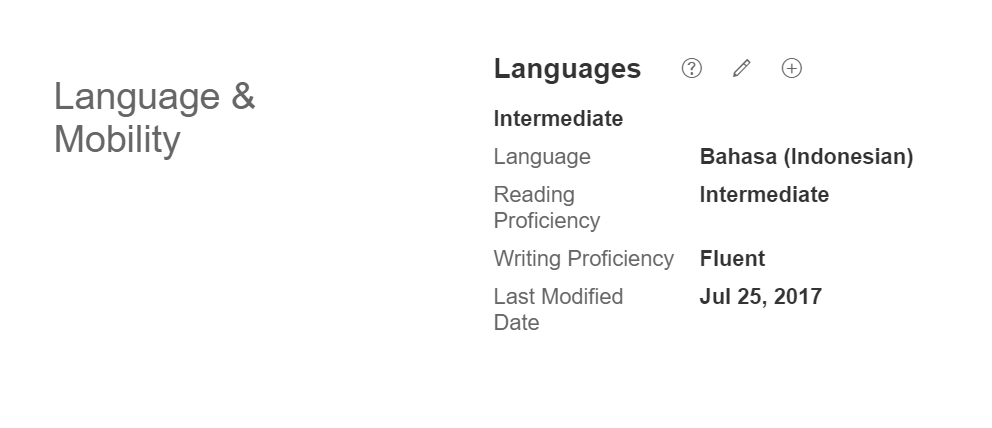992x428 pixels.
Task: Select the Jul 25, 2017 date value
Action: point(760,297)
